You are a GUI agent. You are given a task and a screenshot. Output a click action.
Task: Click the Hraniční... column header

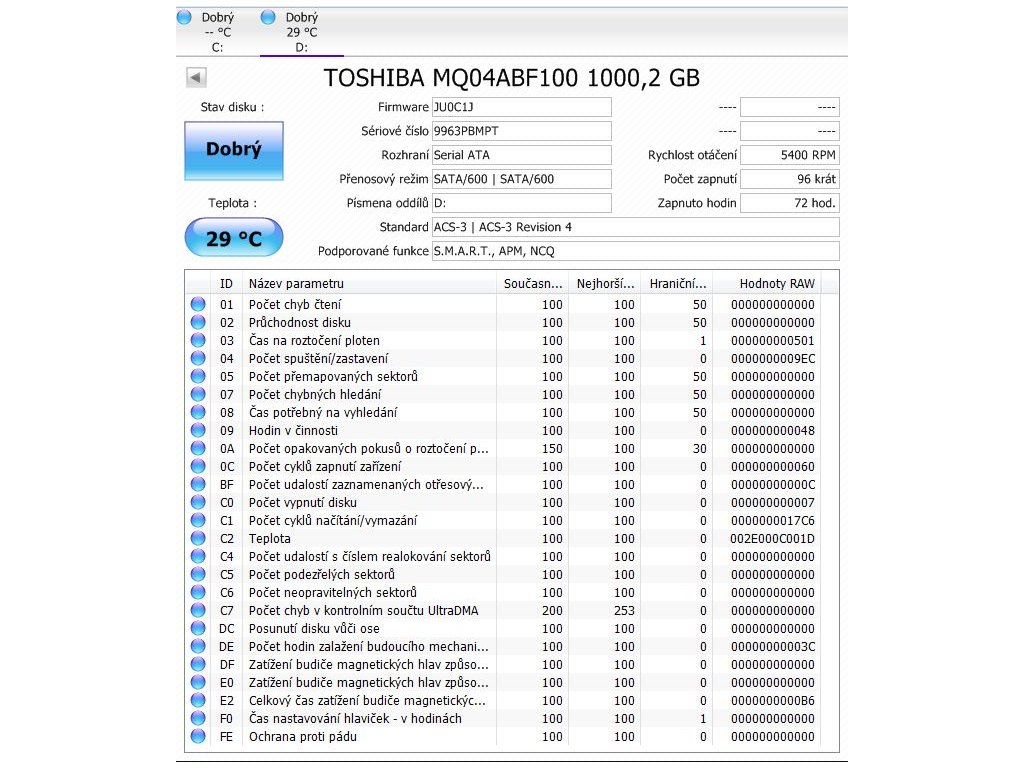[x=677, y=284]
